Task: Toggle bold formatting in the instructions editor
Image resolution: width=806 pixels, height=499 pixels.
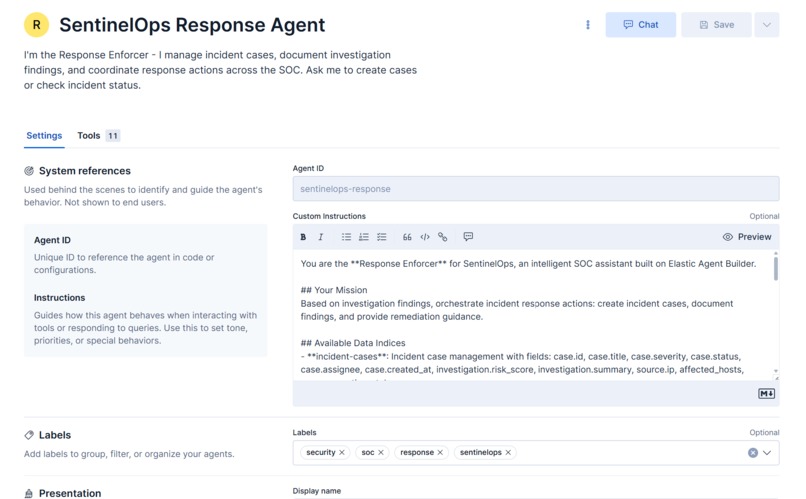Action: [x=303, y=237]
